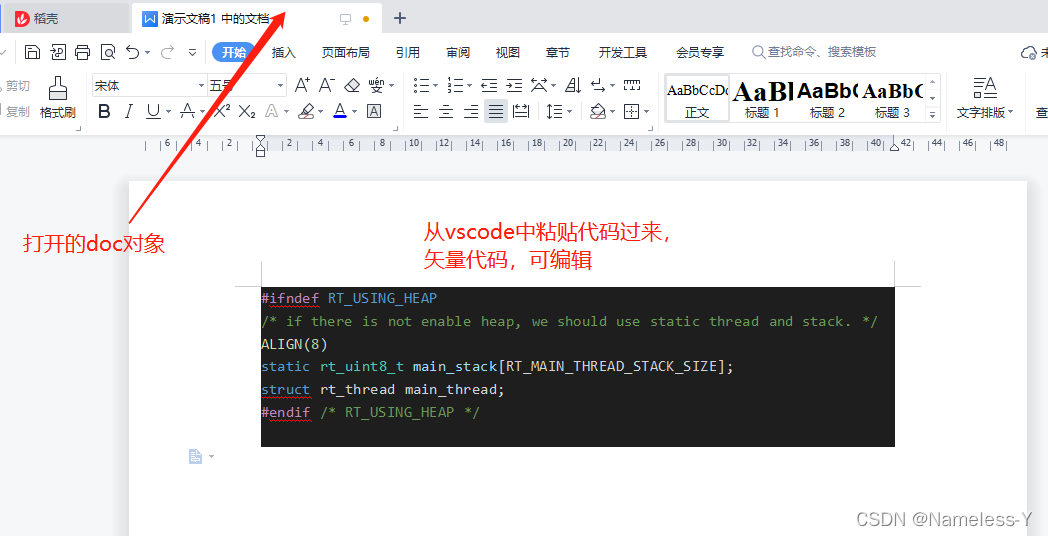The height and width of the screenshot is (536, 1048).
Task: Expand the font color dropdown arrow
Action: coord(354,112)
